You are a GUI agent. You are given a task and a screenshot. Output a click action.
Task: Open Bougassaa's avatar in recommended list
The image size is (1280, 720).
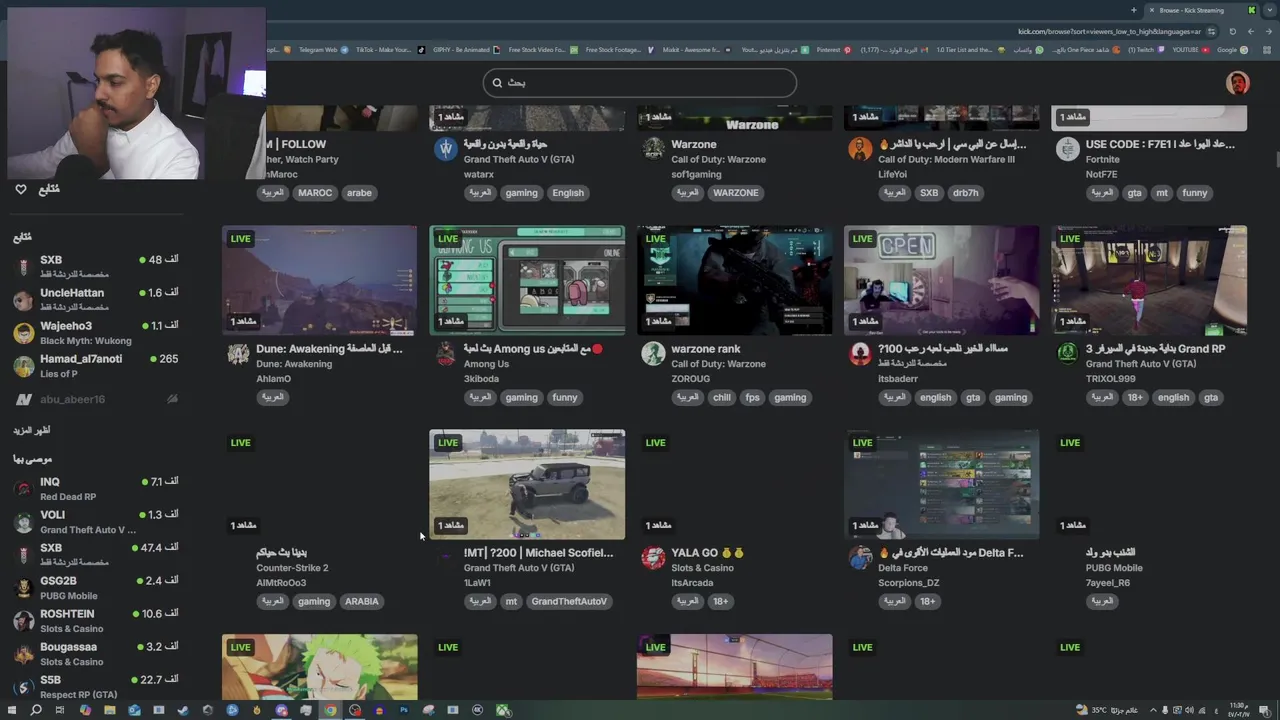pyautogui.click(x=24, y=654)
